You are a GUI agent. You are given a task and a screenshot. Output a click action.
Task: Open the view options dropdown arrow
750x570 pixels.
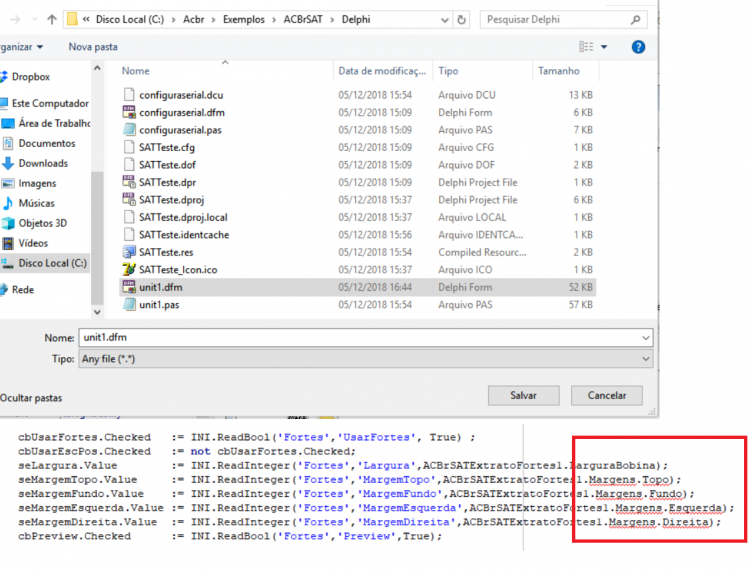[604, 47]
